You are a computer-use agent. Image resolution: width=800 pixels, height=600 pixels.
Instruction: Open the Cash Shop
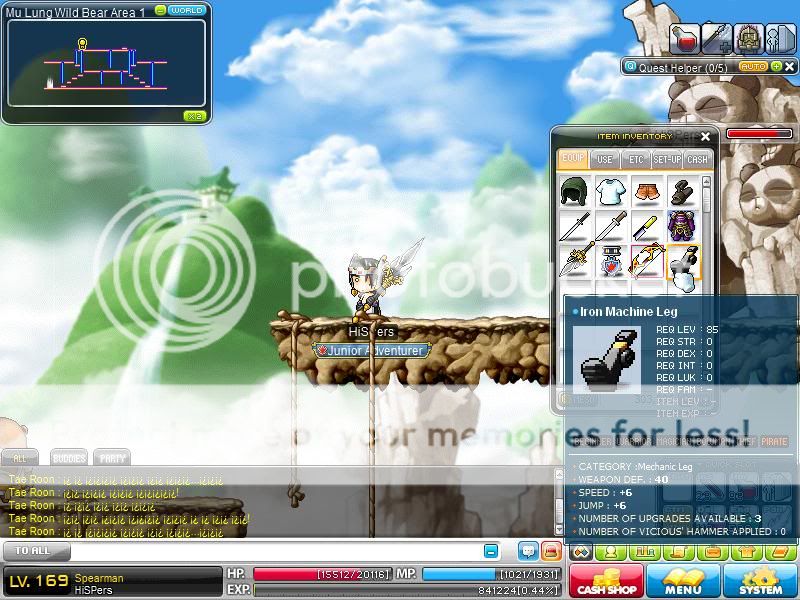(x=605, y=581)
